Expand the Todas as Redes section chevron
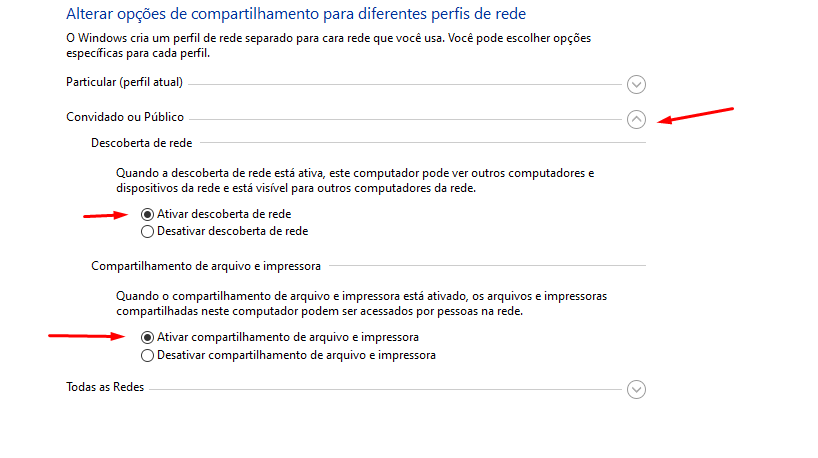This screenshot has width=818, height=458. (636, 389)
